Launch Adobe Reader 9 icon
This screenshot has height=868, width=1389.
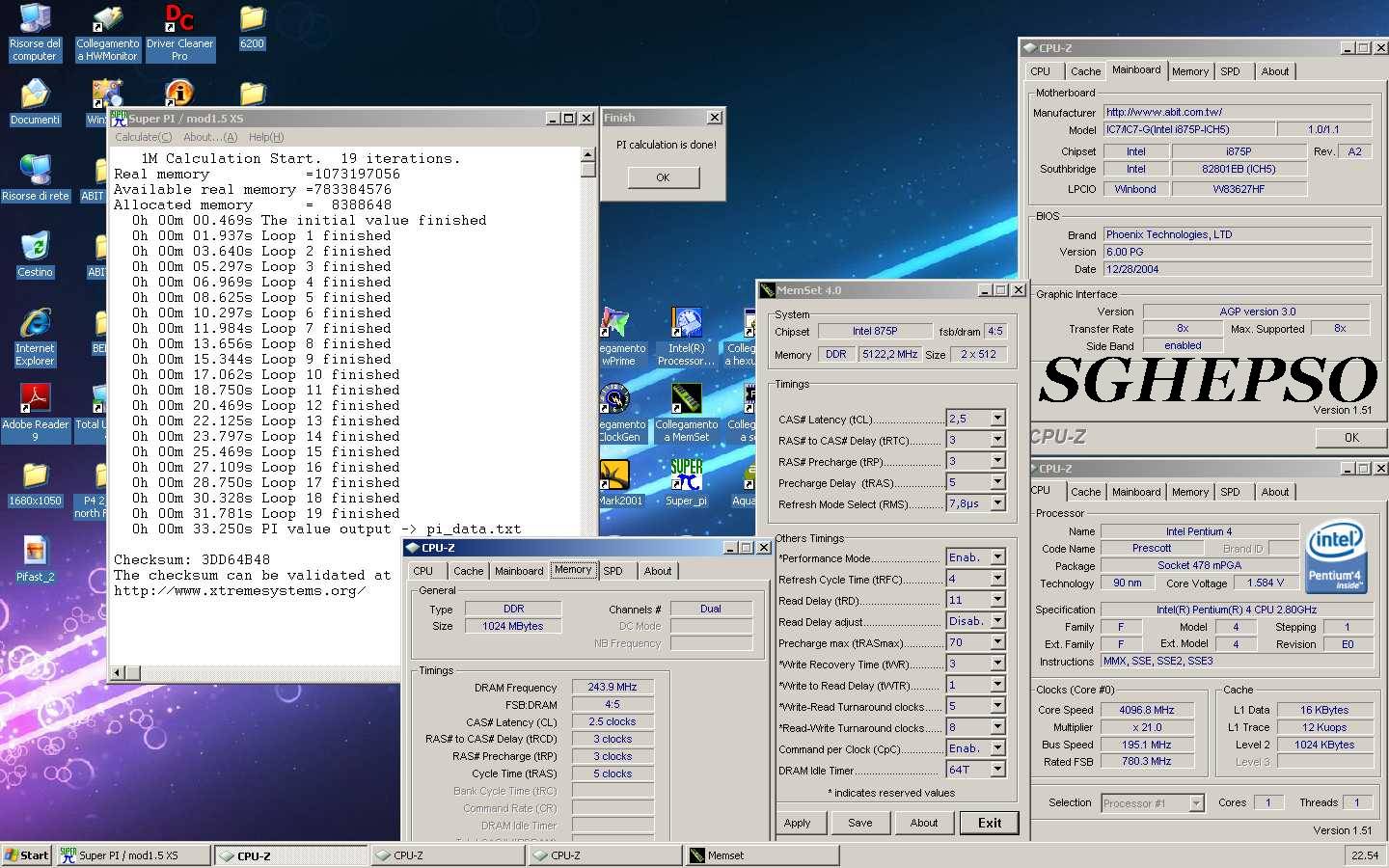point(35,413)
